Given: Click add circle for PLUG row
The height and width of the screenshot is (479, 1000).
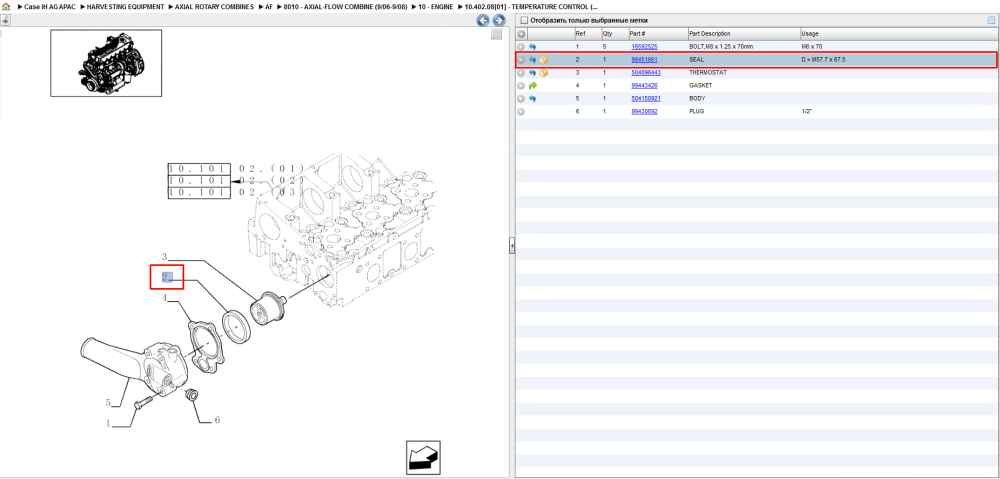Looking at the screenshot, I should [x=521, y=112].
